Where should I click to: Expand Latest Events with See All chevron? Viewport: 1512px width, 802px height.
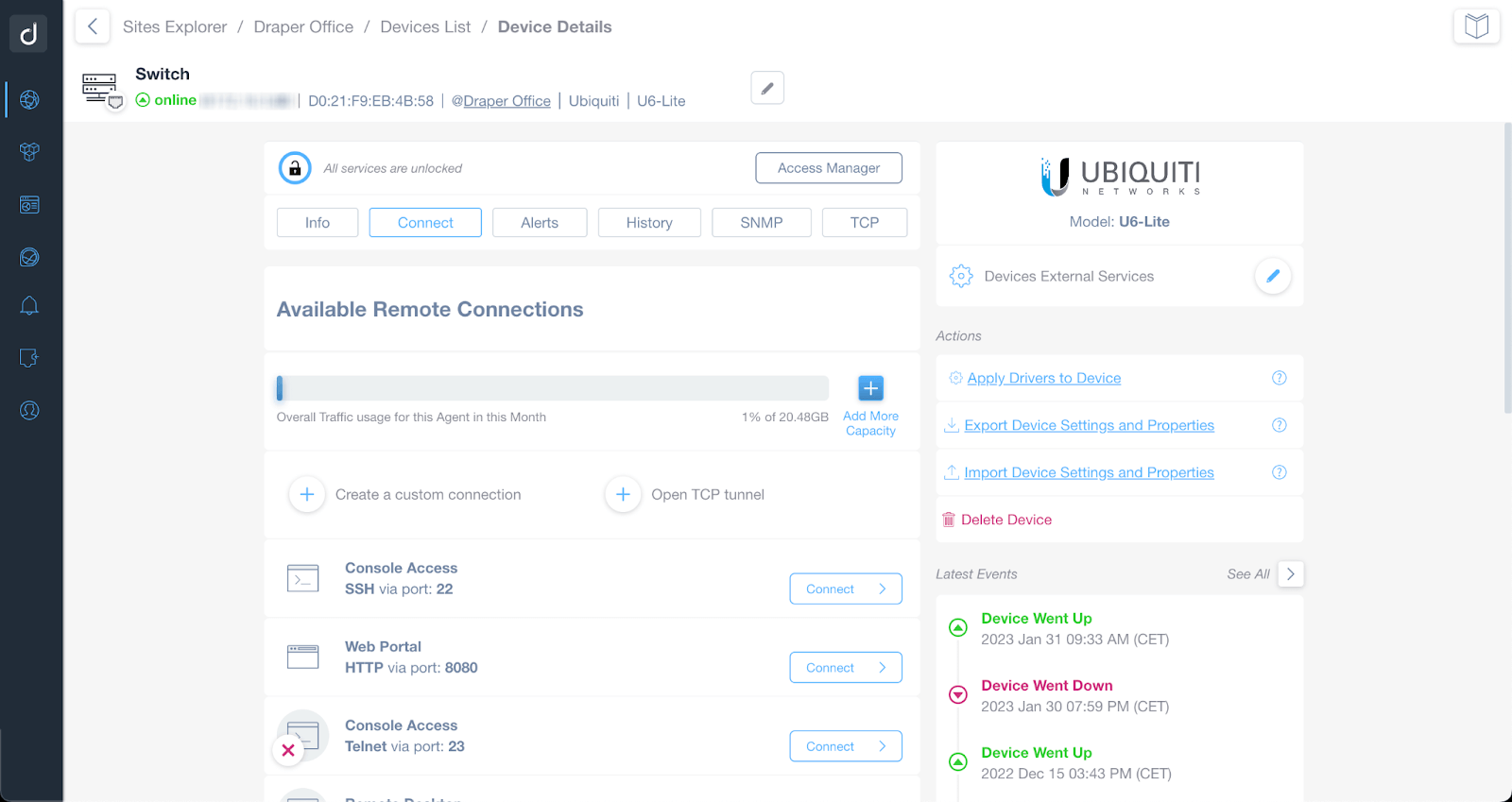coord(1291,573)
